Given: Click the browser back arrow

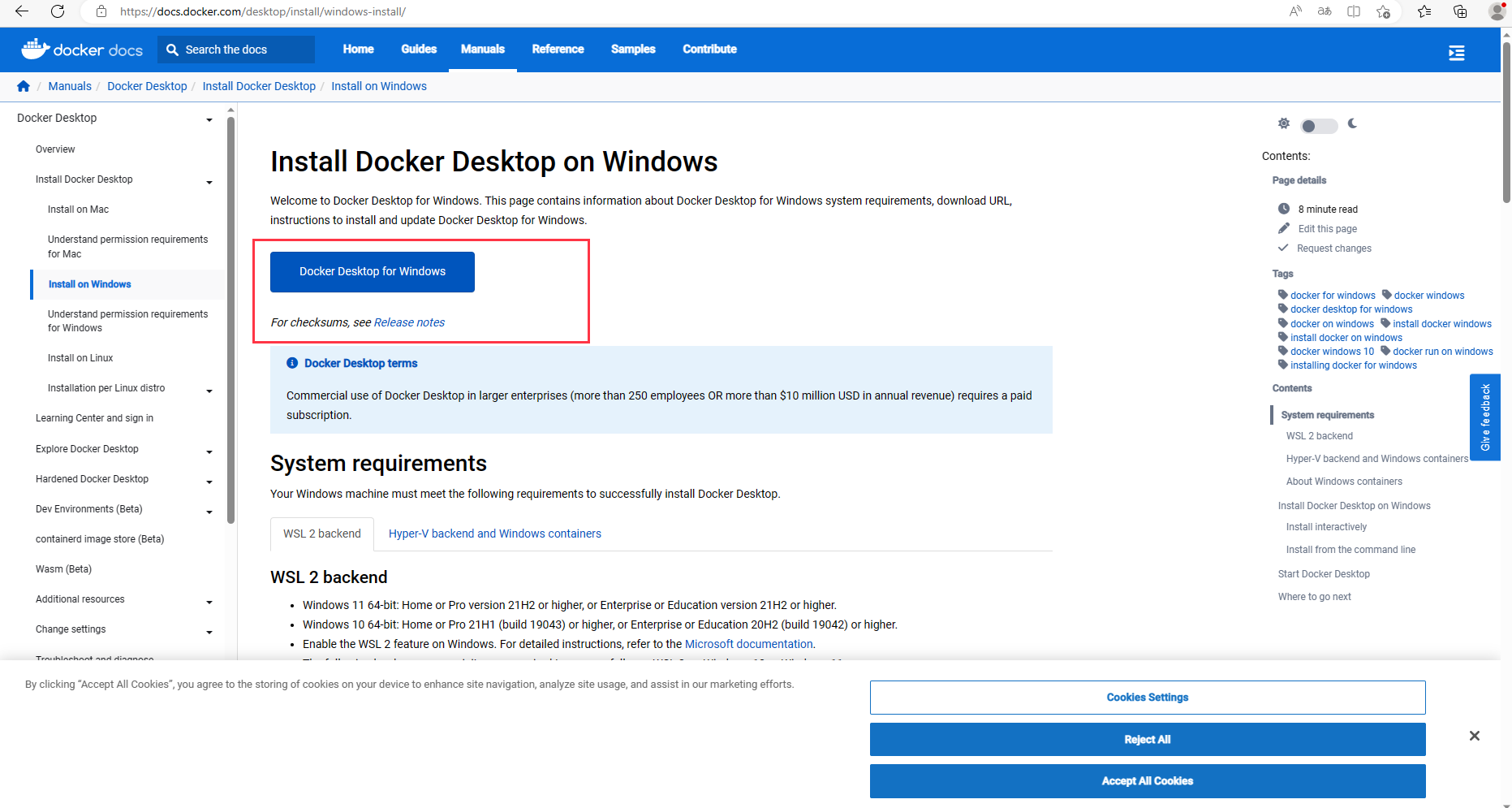Looking at the screenshot, I should point(22,11).
